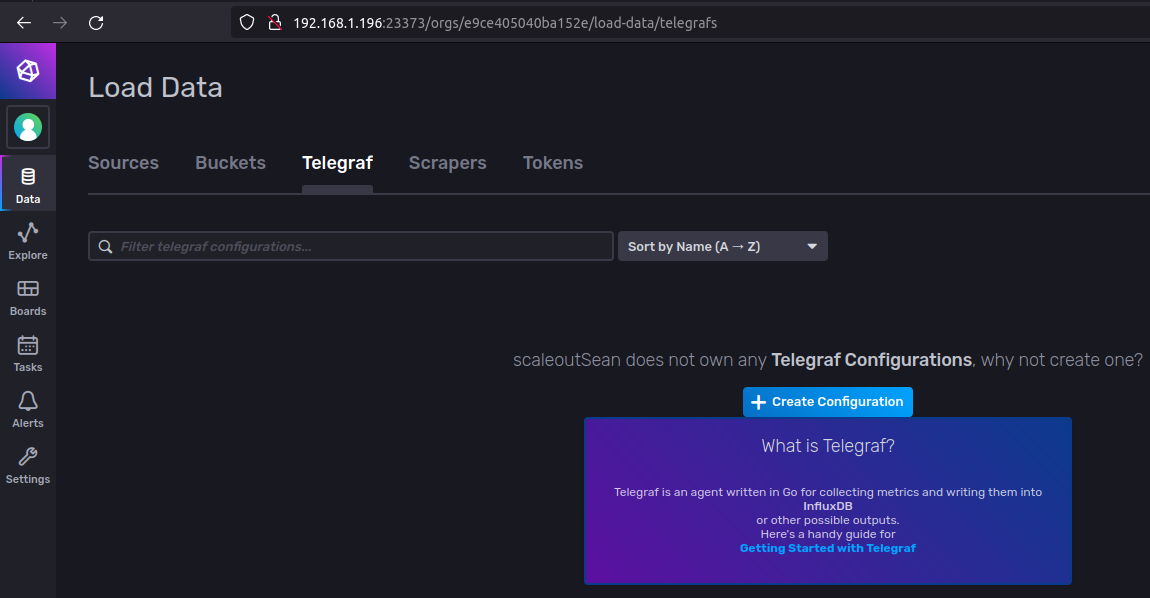The height and width of the screenshot is (598, 1150).
Task: Open Getting Started with Telegraf link
Action: click(x=827, y=548)
